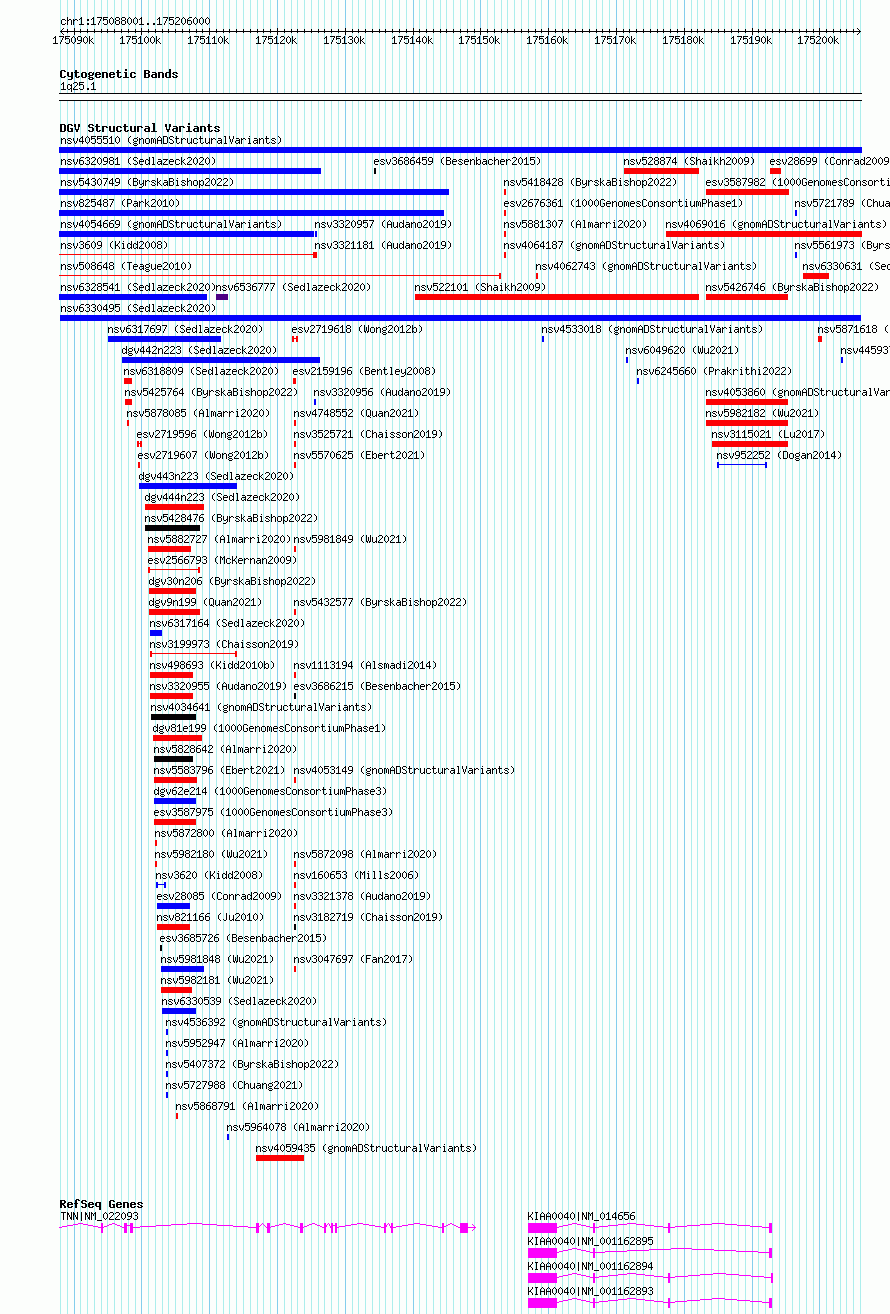
Task: Click nsv3525721 Chaisson2019 variant label
Action: [x=368, y=434]
